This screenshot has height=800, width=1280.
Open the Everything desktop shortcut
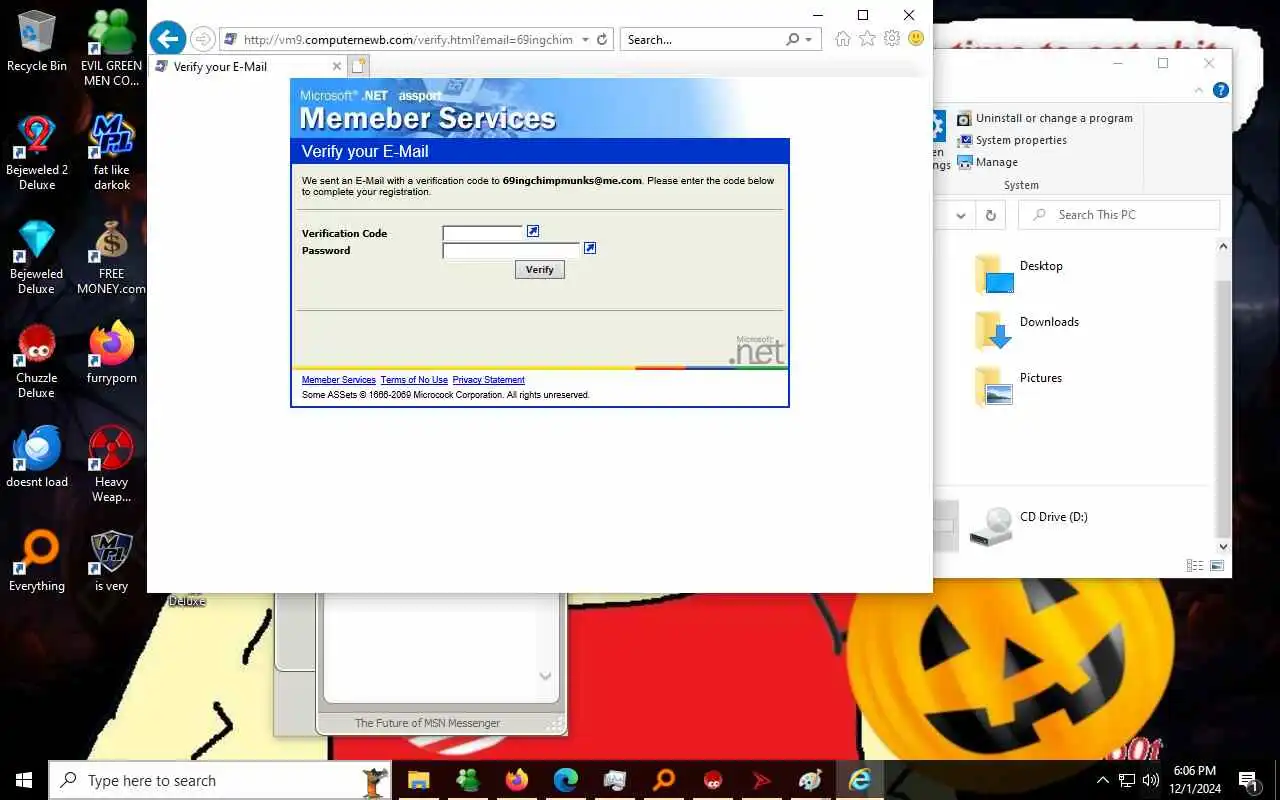(x=37, y=562)
